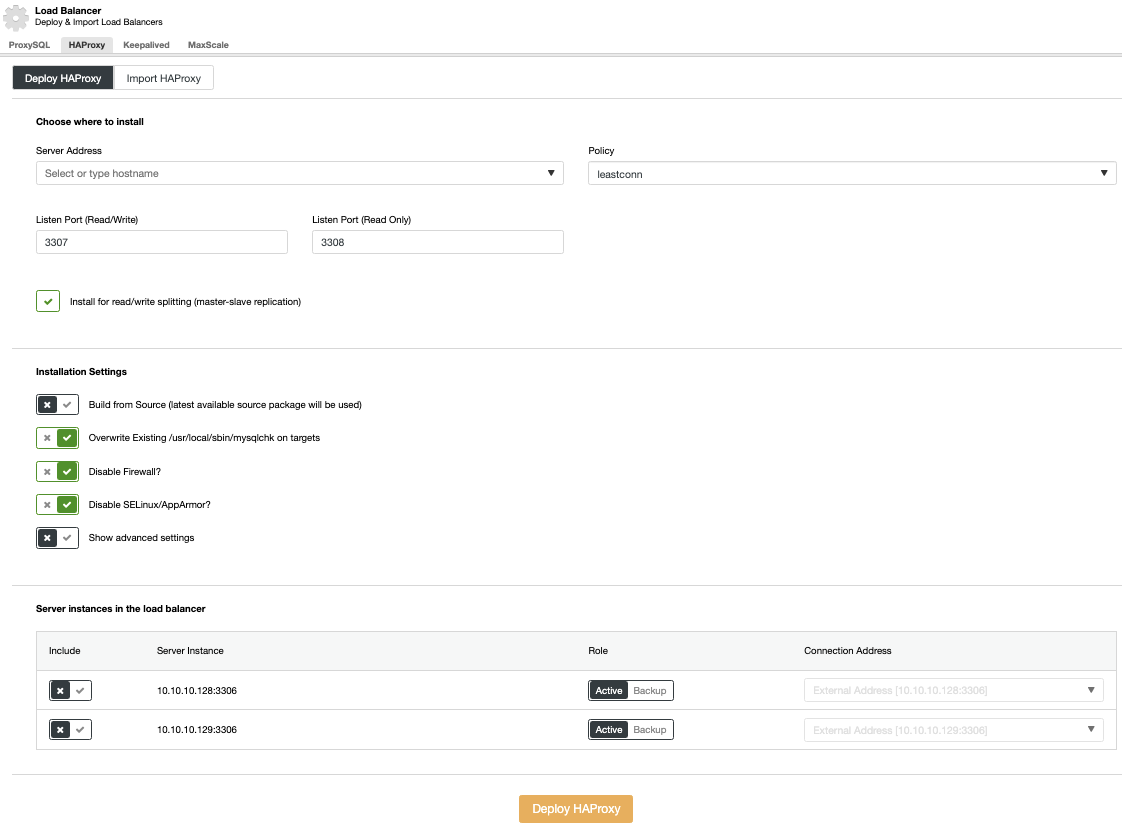Click the Listen Port (Read Only) field
The height and width of the screenshot is (827, 1122).
[438, 242]
